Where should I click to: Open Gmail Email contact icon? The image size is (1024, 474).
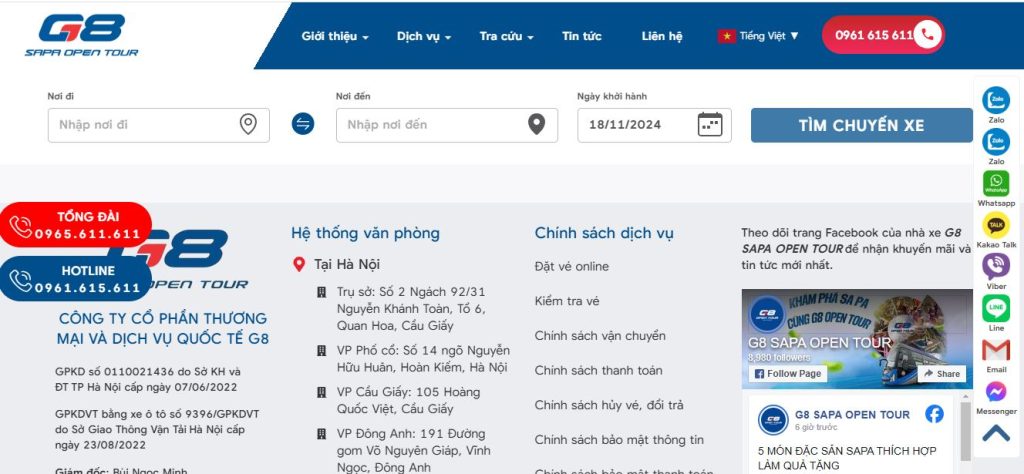pyautogui.click(x=996, y=350)
